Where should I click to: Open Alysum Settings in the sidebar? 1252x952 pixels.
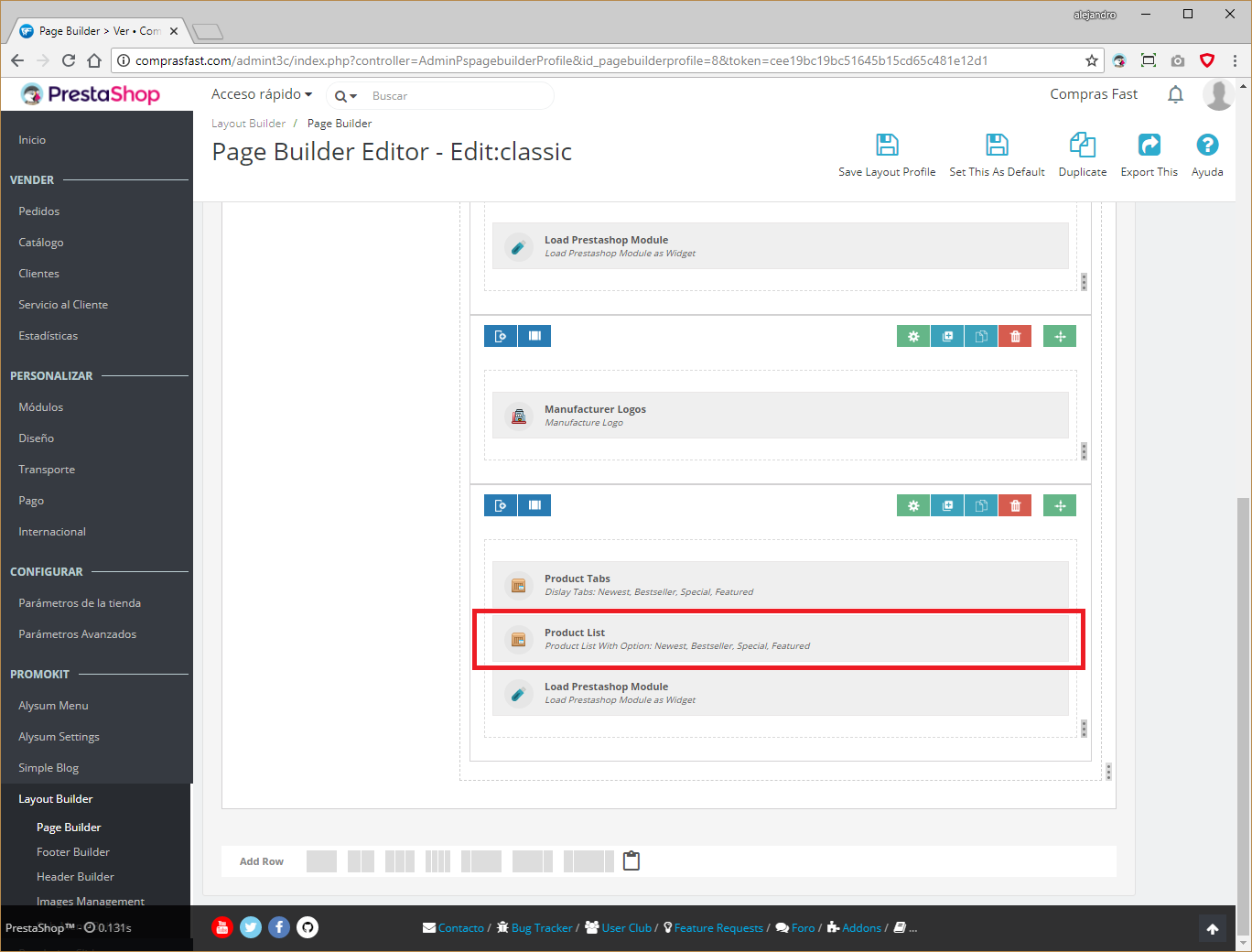pos(59,737)
